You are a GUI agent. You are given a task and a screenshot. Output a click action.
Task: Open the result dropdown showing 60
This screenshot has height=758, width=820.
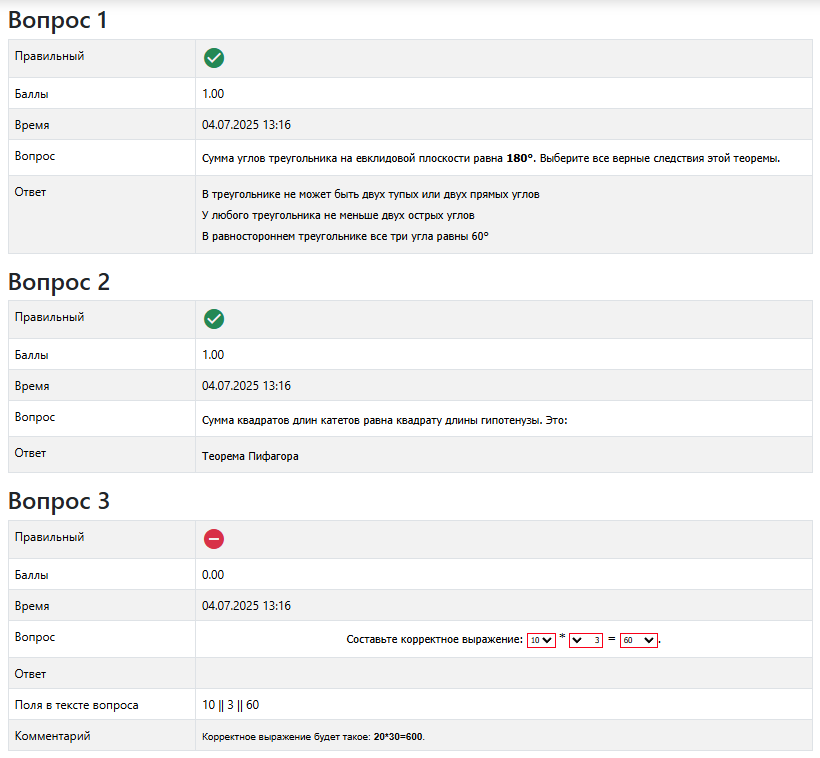pos(639,640)
